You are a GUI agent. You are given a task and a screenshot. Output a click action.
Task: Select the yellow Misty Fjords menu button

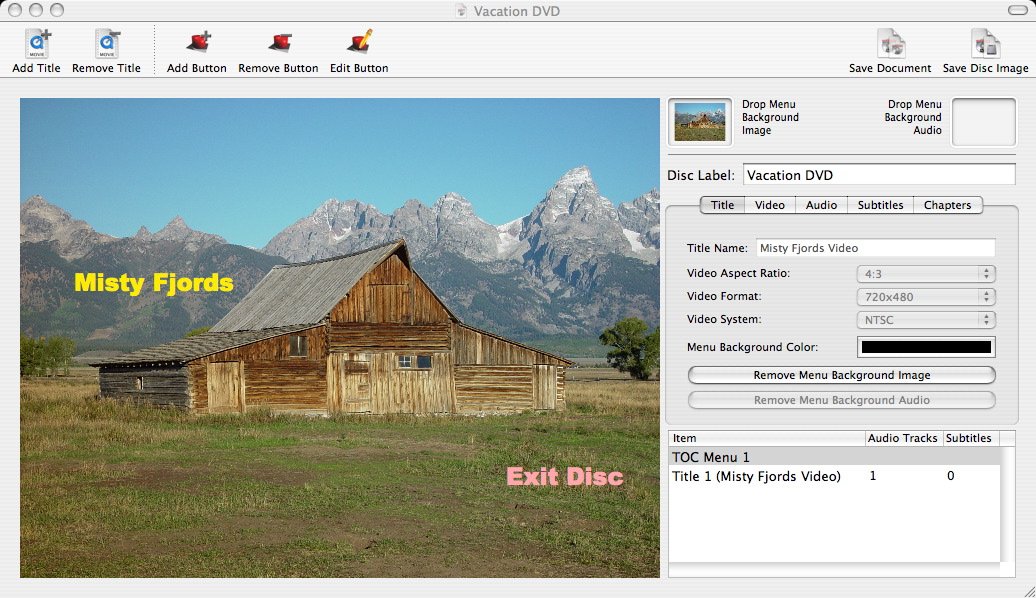(x=154, y=283)
